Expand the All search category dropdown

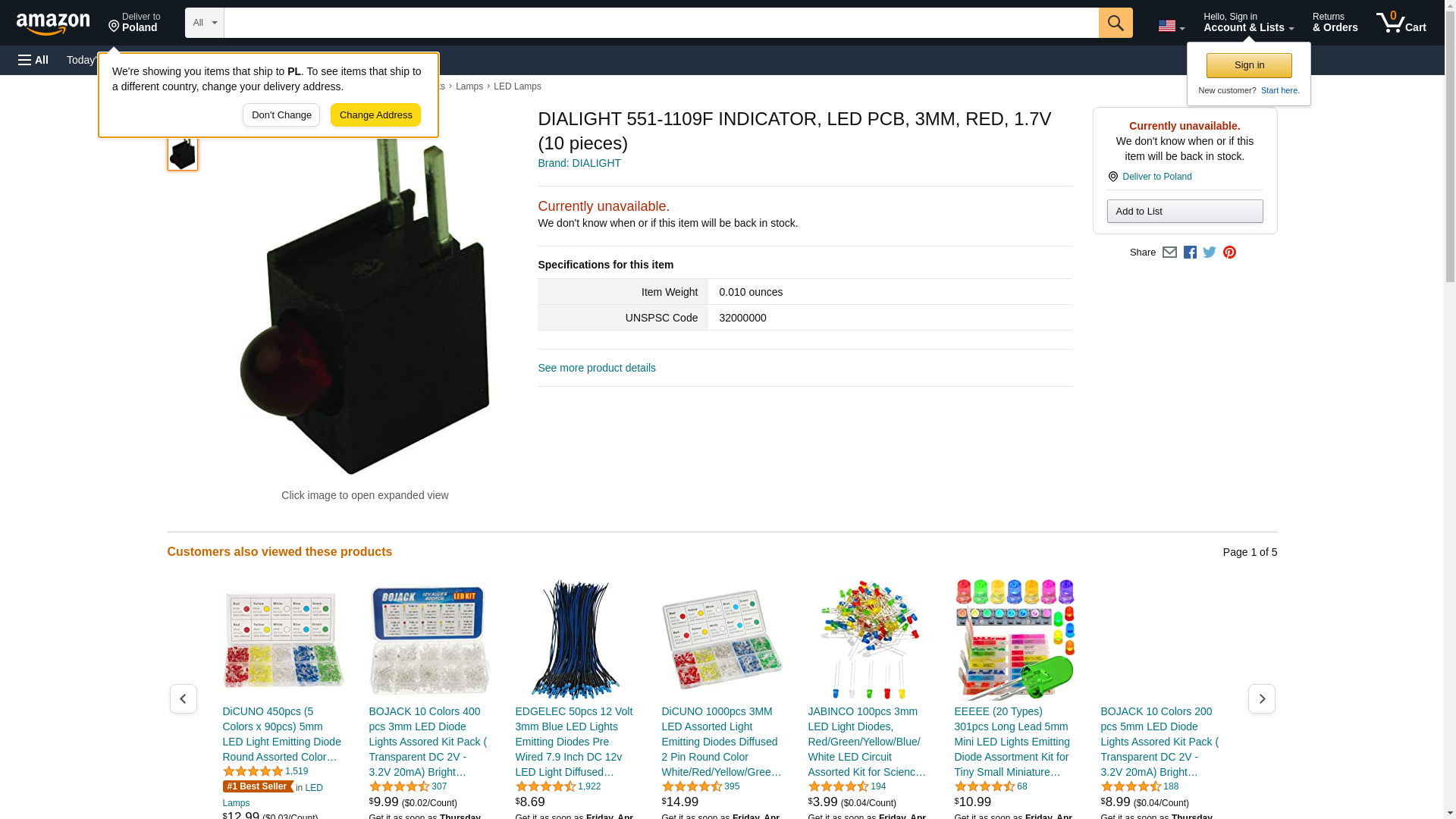pos(205,23)
